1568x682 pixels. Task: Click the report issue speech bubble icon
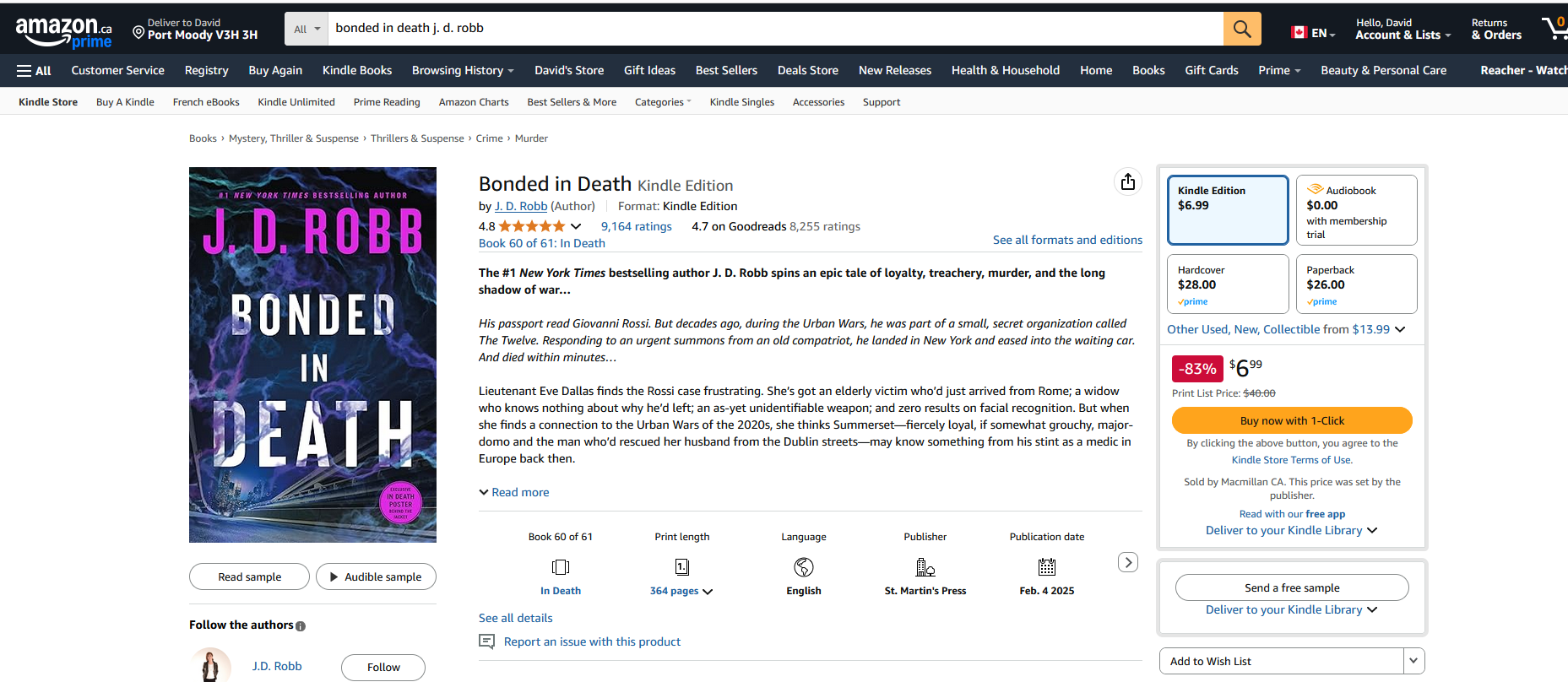coord(487,641)
